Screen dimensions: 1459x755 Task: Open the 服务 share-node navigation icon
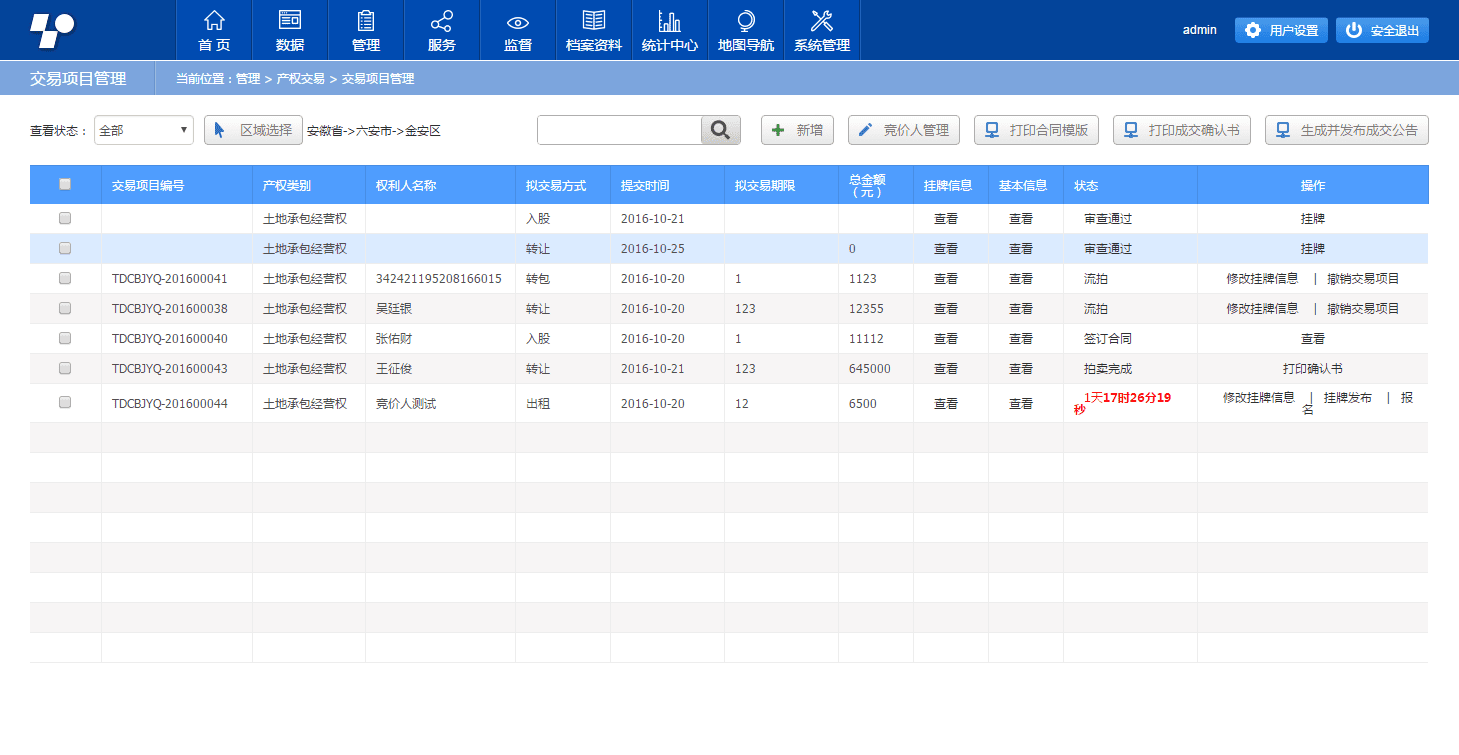tap(442, 31)
